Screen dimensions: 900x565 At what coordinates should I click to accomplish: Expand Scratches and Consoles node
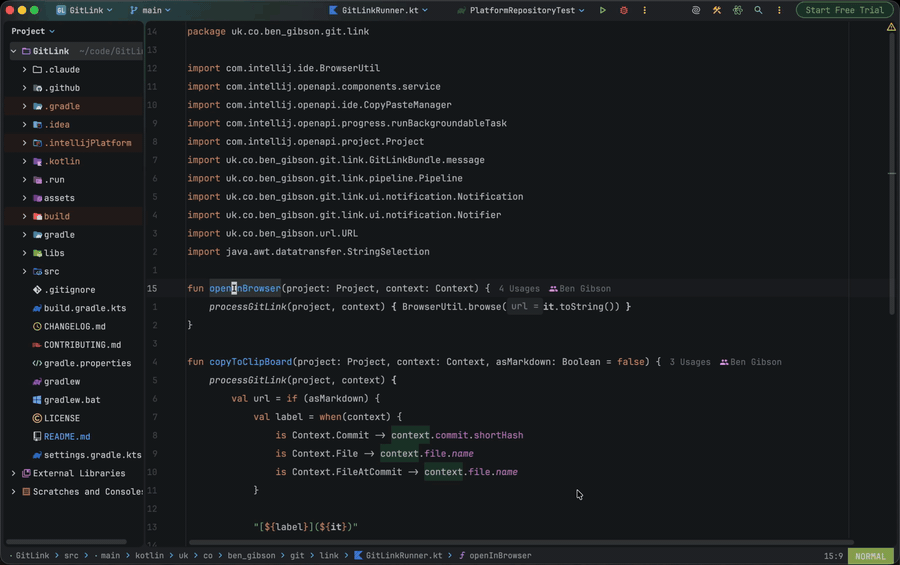click(x=13, y=492)
